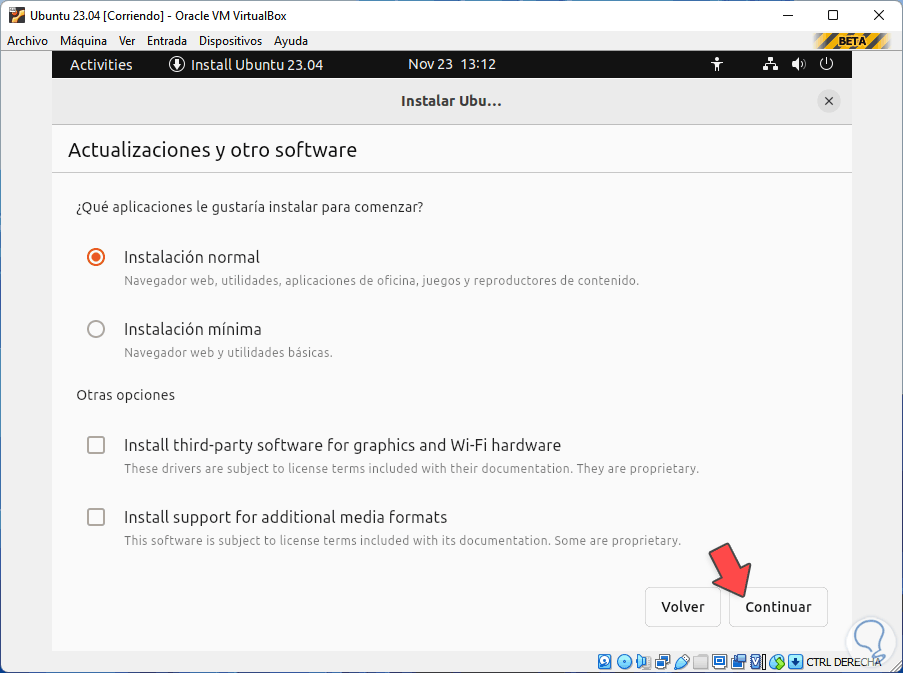Check Install support for additional media formats

click(x=96, y=517)
